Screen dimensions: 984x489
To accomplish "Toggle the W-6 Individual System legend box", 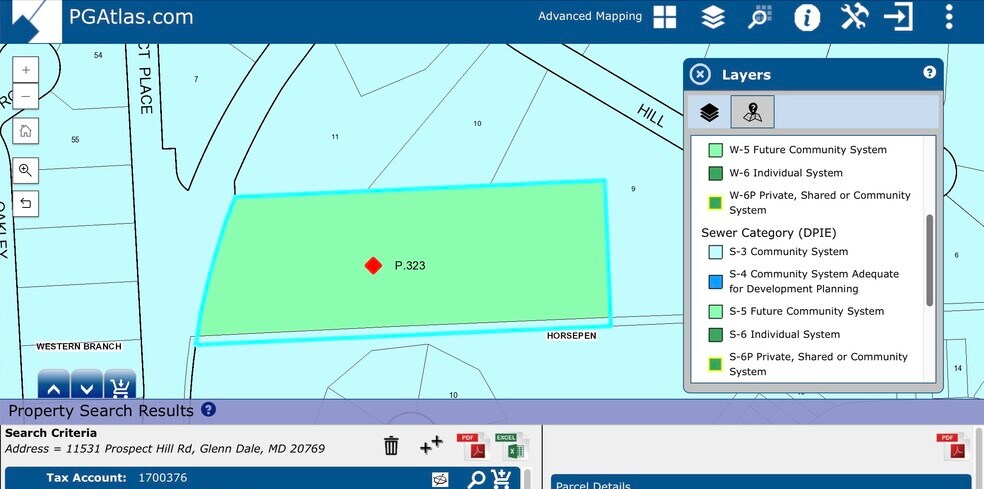I will click(x=715, y=173).
